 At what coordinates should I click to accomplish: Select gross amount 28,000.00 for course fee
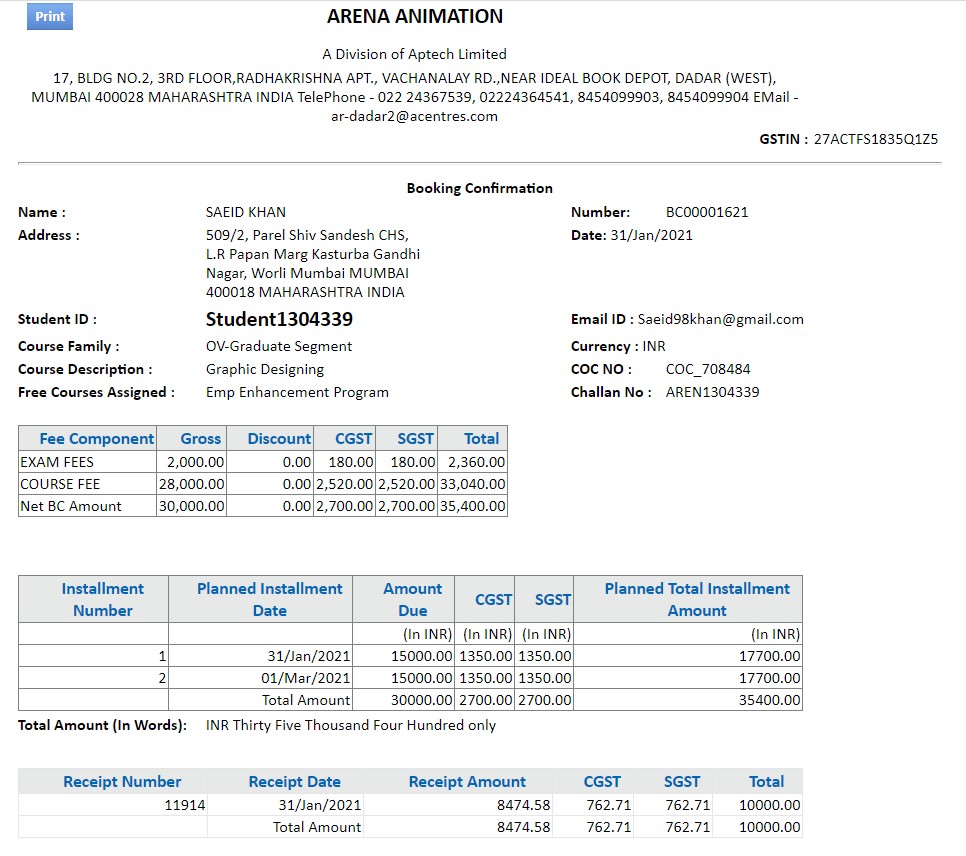tap(192, 484)
